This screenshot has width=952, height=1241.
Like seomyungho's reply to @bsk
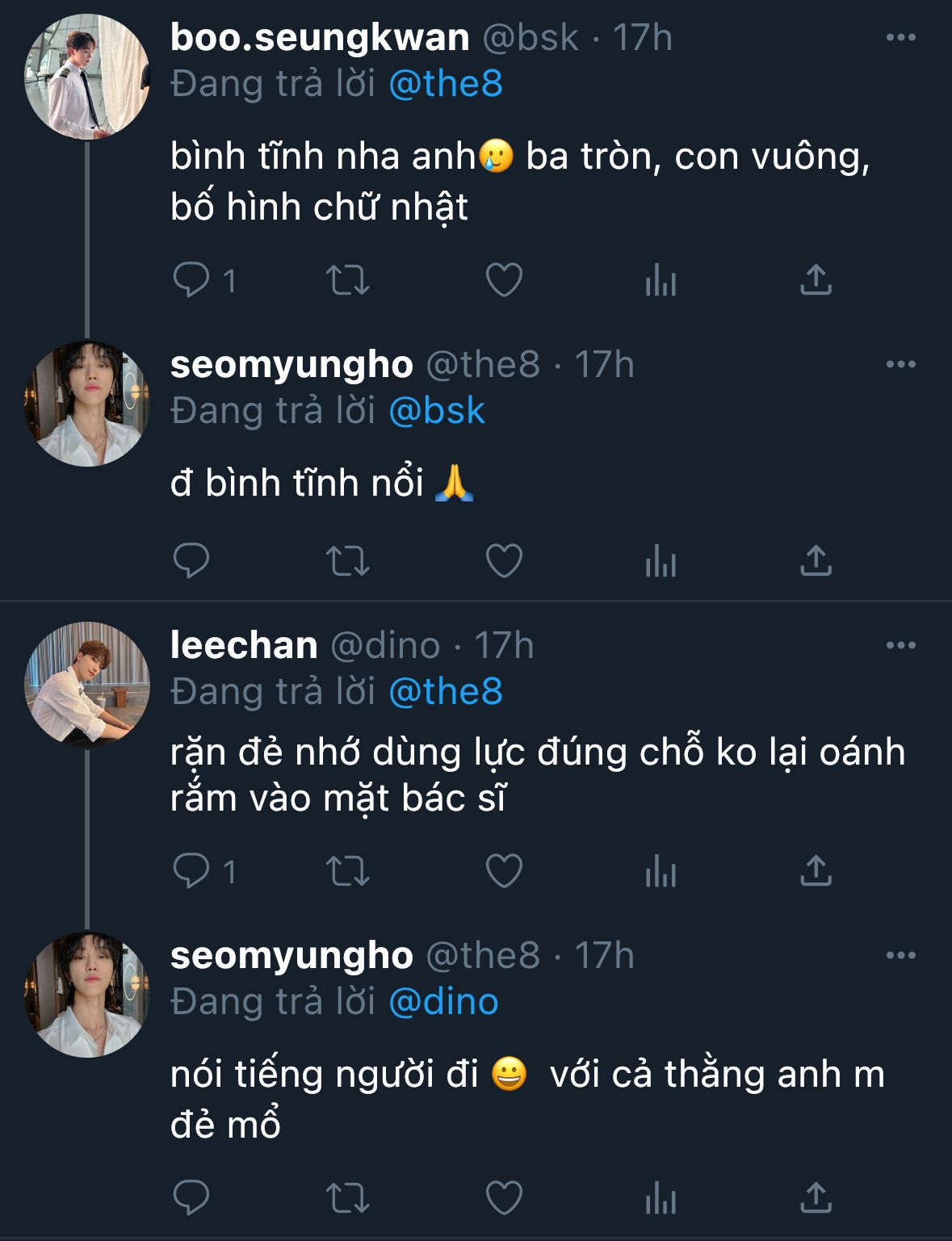[x=504, y=560]
